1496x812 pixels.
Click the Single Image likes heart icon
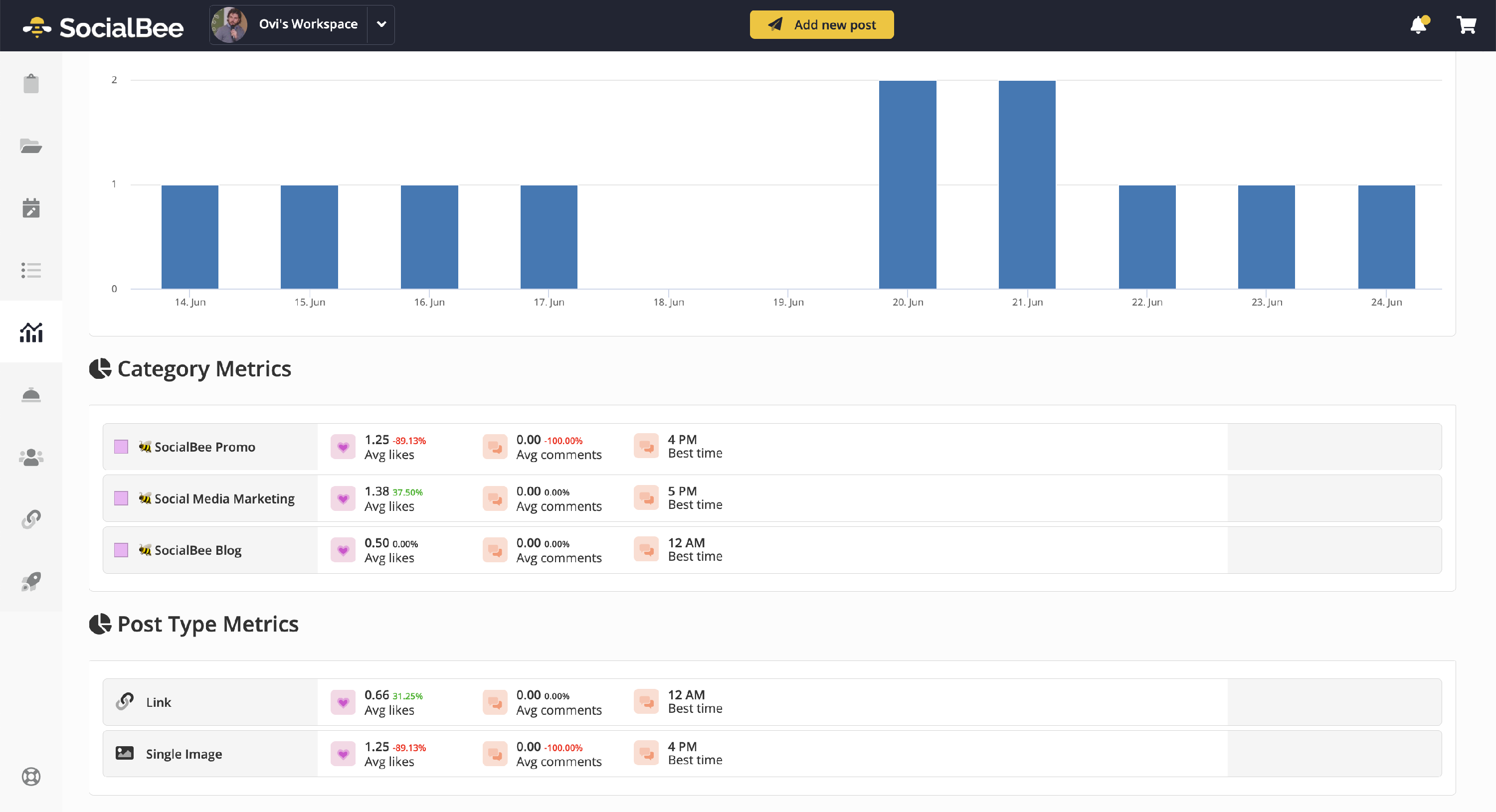pyautogui.click(x=343, y=753)
